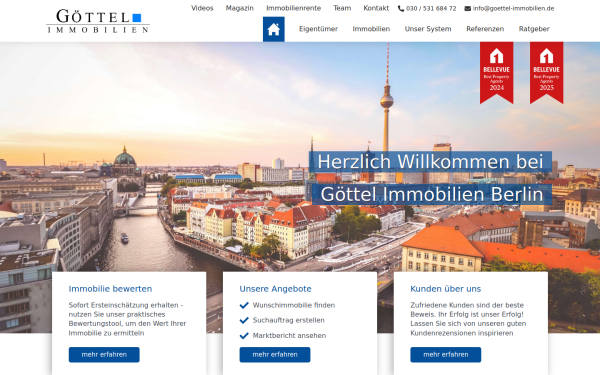
Task: Open the Referenzen menu
Action: [485, 29]
